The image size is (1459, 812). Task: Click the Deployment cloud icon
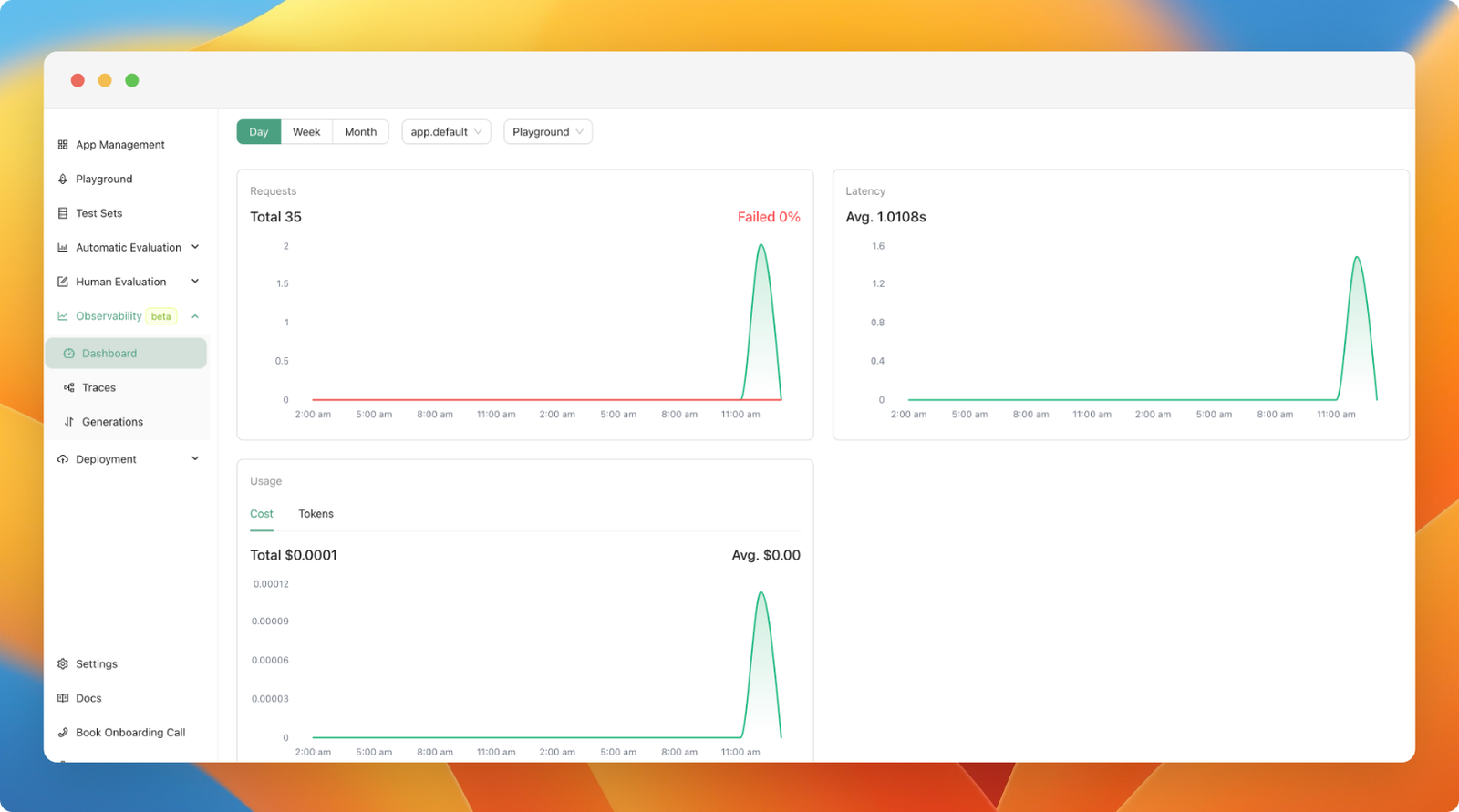[x=63, y=459]
